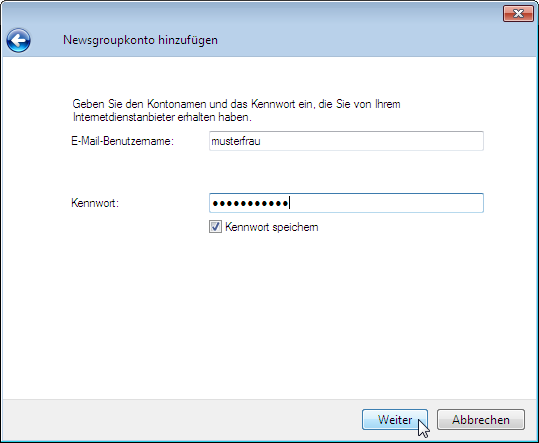Screen dimensions: 539x443
Task: Click the Kennwort: label
Action: pos(95,203)
